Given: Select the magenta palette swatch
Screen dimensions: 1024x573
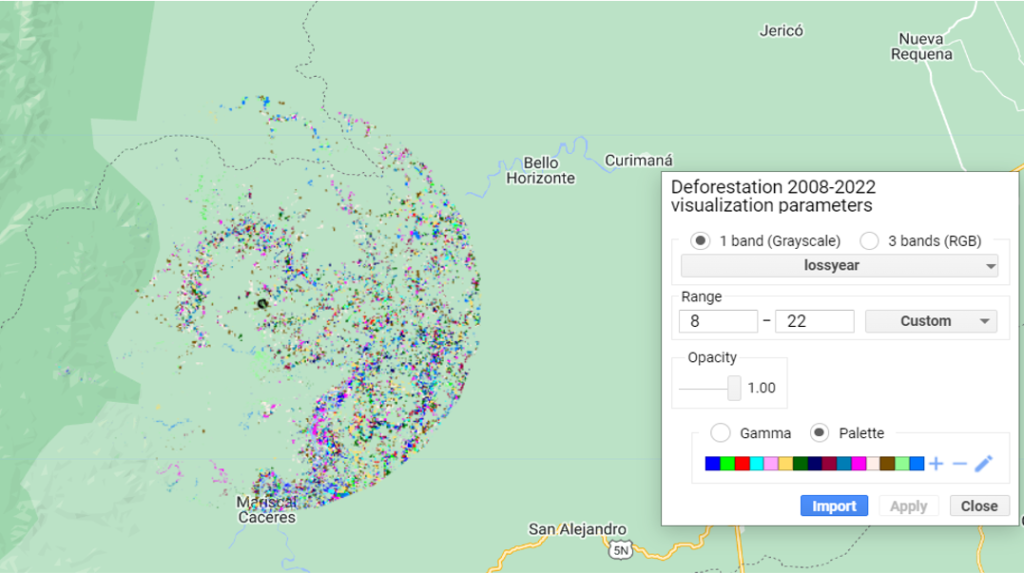Looking at the screenshot, I should coord(859,464).
